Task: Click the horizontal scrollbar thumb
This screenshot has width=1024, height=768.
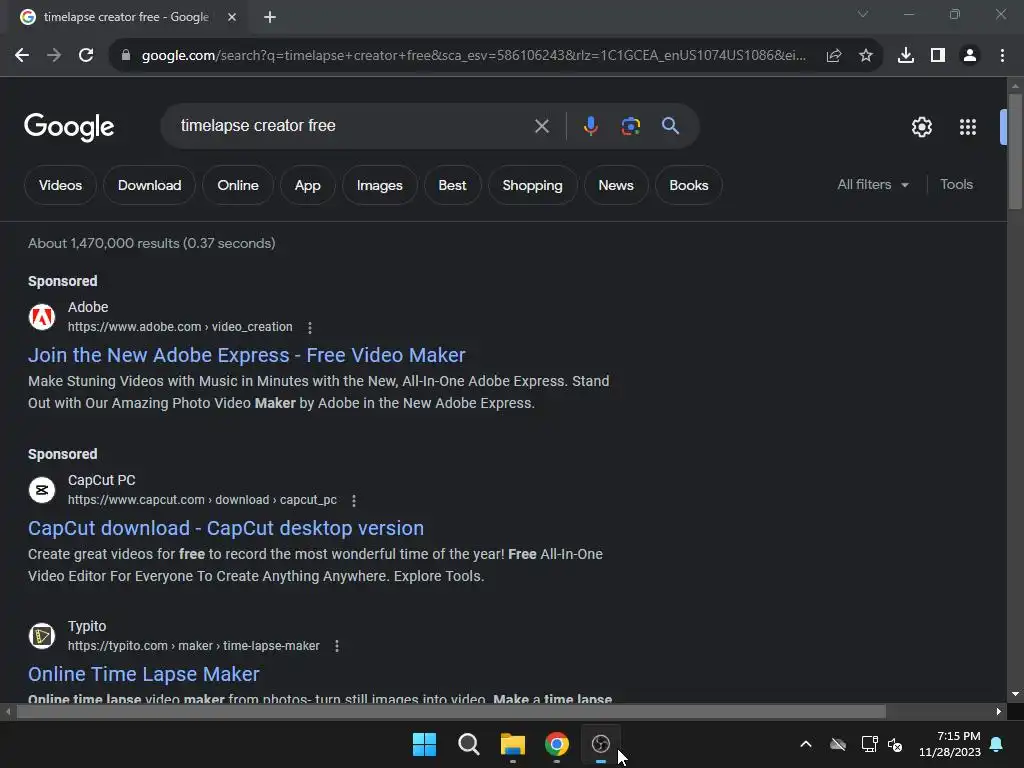Action: (451, 712)
